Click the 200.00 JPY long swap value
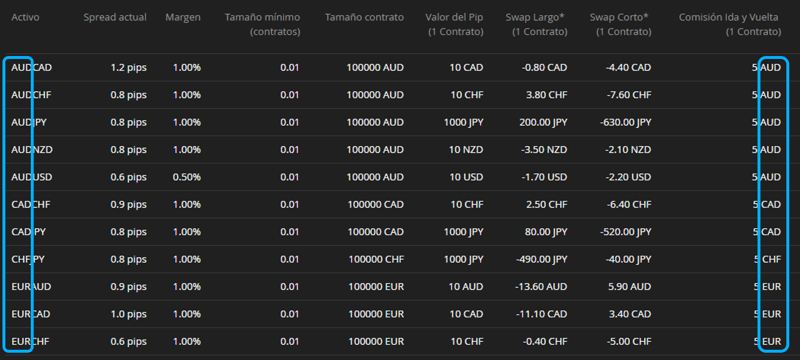 (543, 122)
